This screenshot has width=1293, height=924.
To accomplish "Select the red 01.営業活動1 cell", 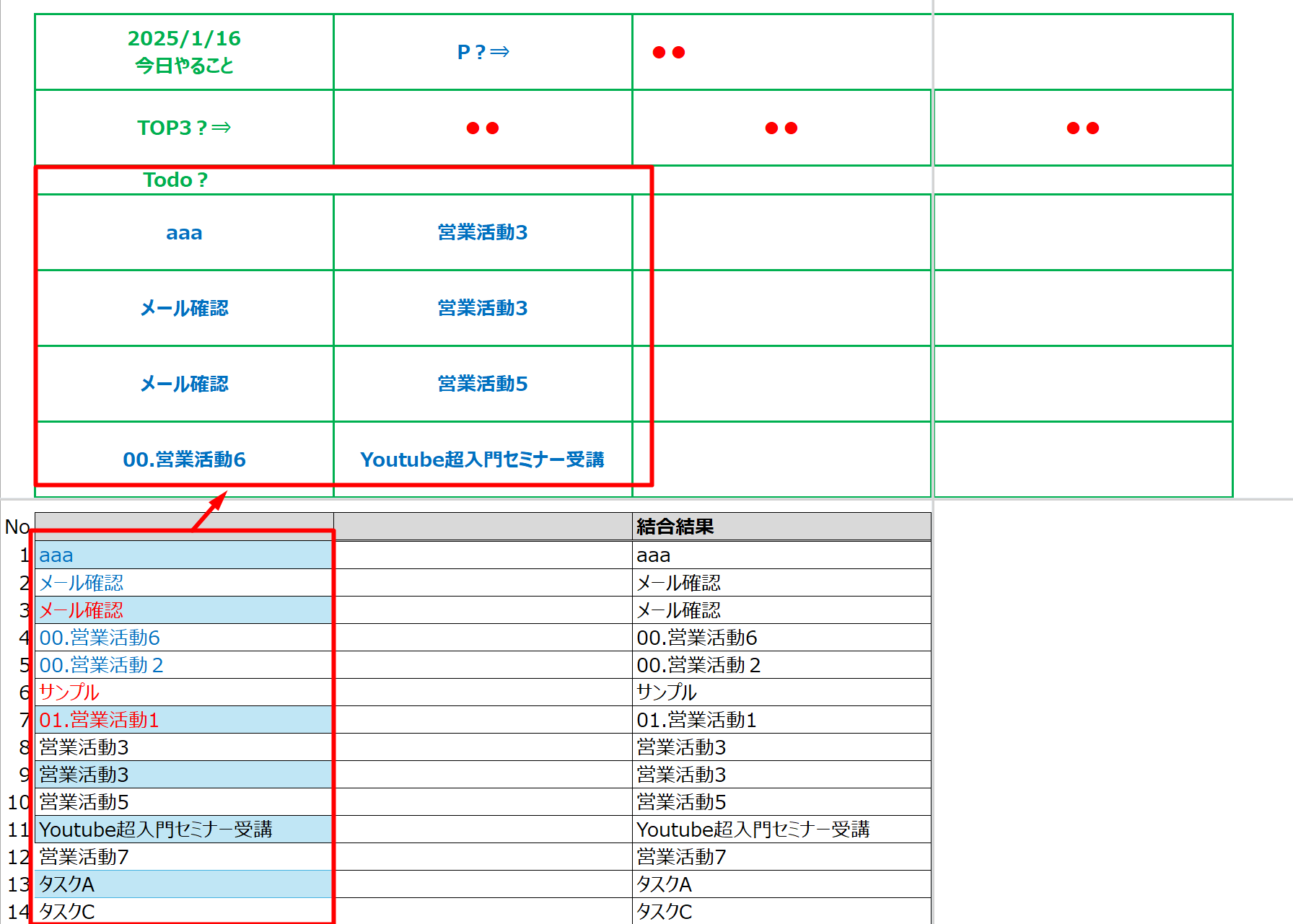I will 99,720.
